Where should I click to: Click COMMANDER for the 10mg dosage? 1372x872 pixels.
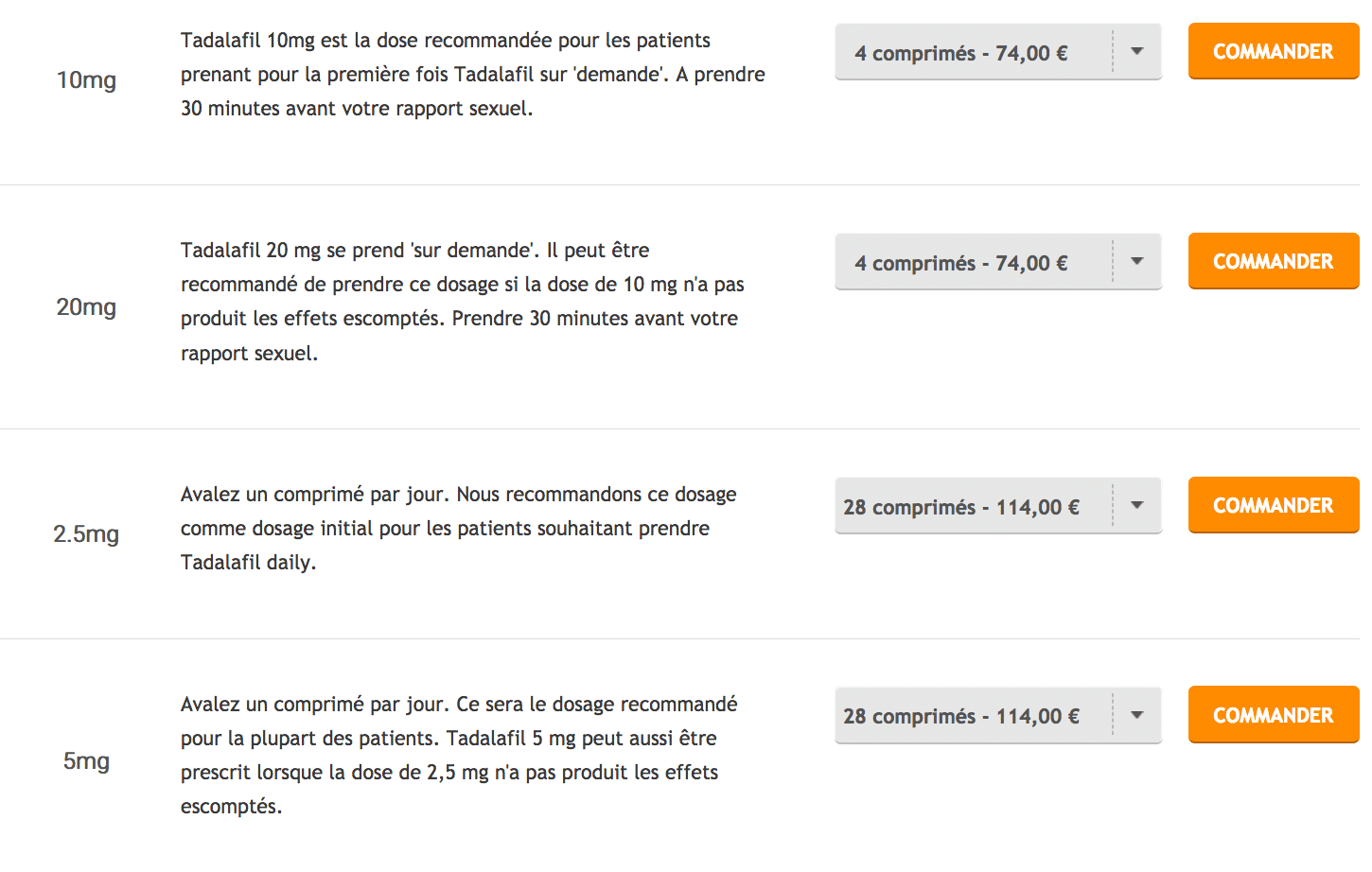[x=1274, y=51]
